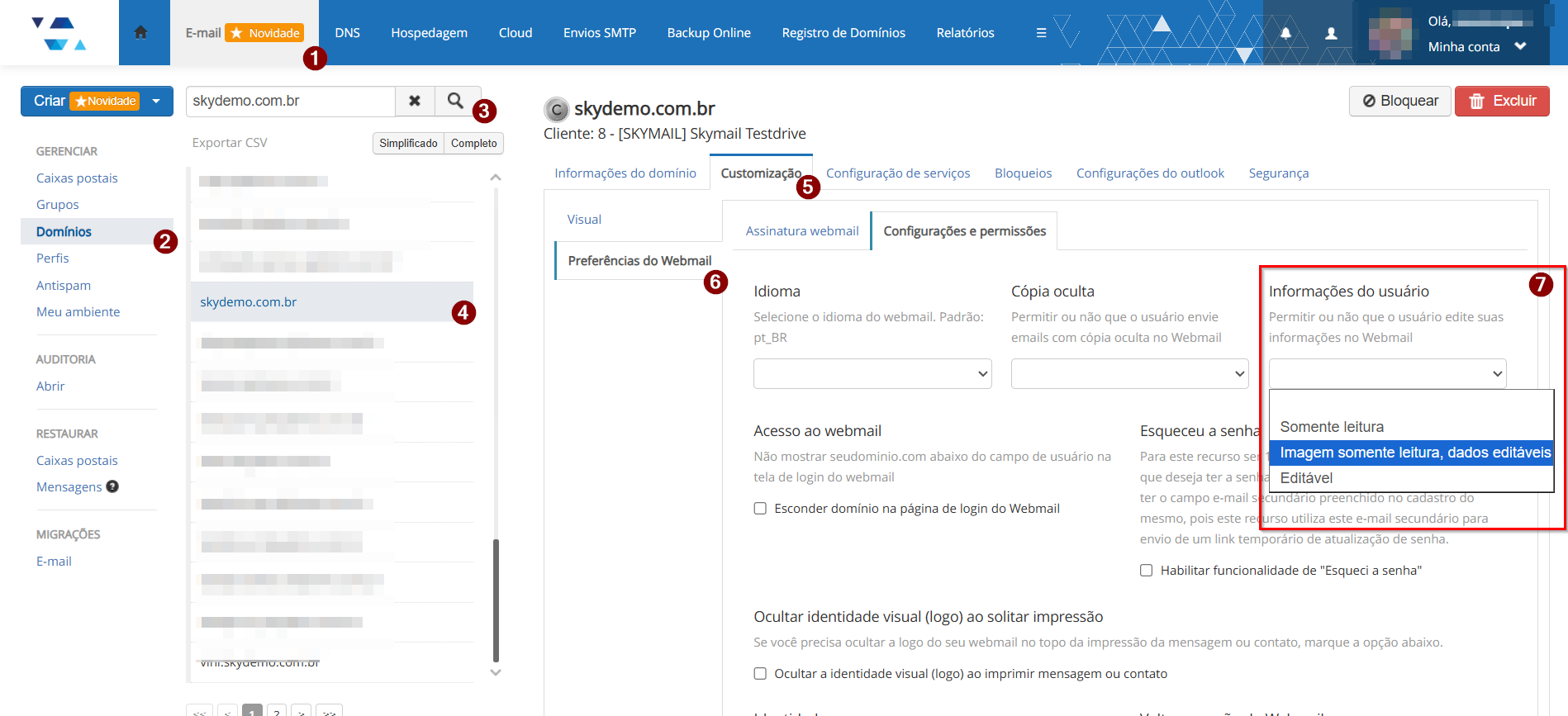This screenshot has width=1568, height=716.
Task: Expand the Criar button dropdown arrow
Action: 156,101
